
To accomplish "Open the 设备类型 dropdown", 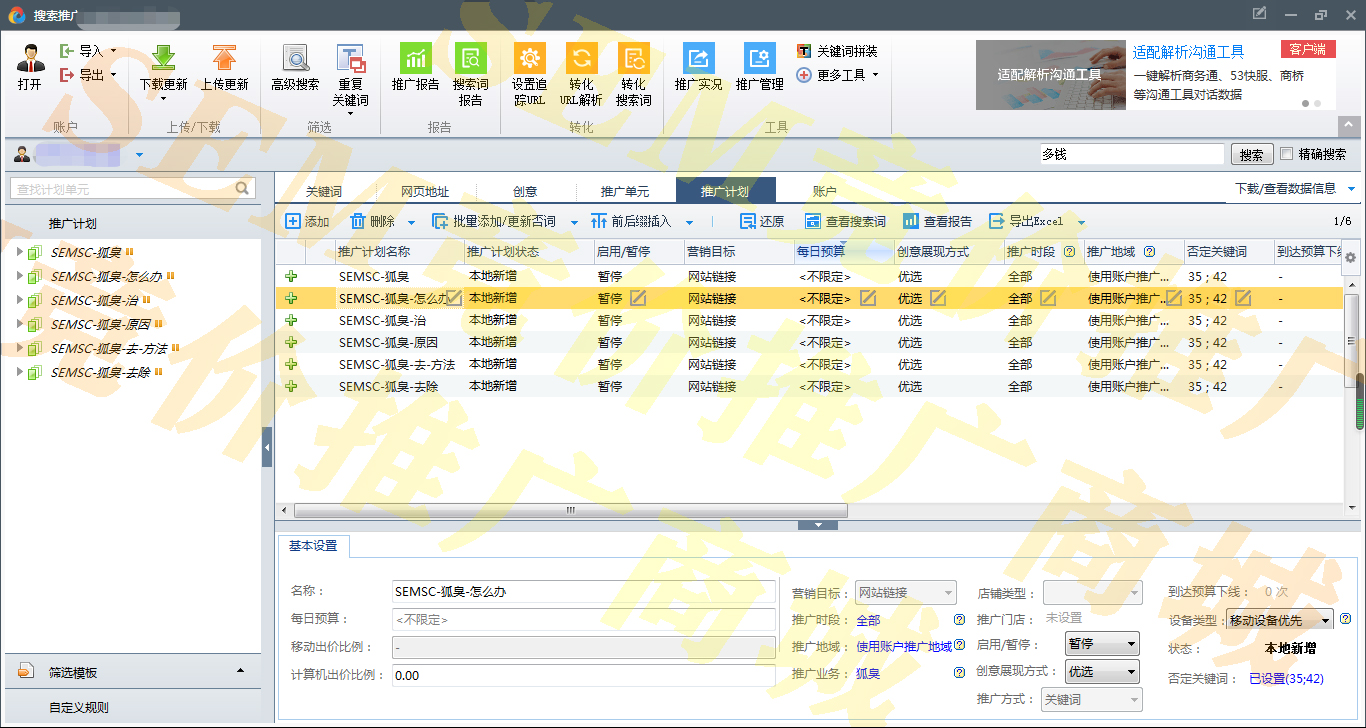I will [1279, 621].
